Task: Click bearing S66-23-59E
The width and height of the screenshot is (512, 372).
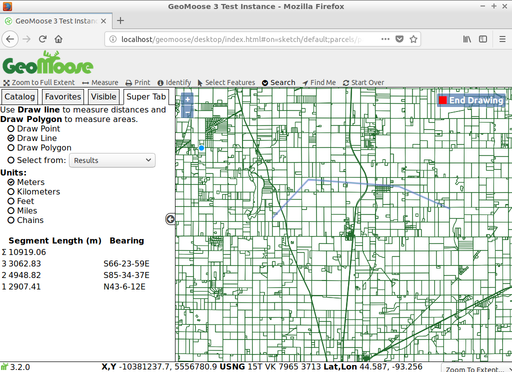Action: tap(126, 264)
